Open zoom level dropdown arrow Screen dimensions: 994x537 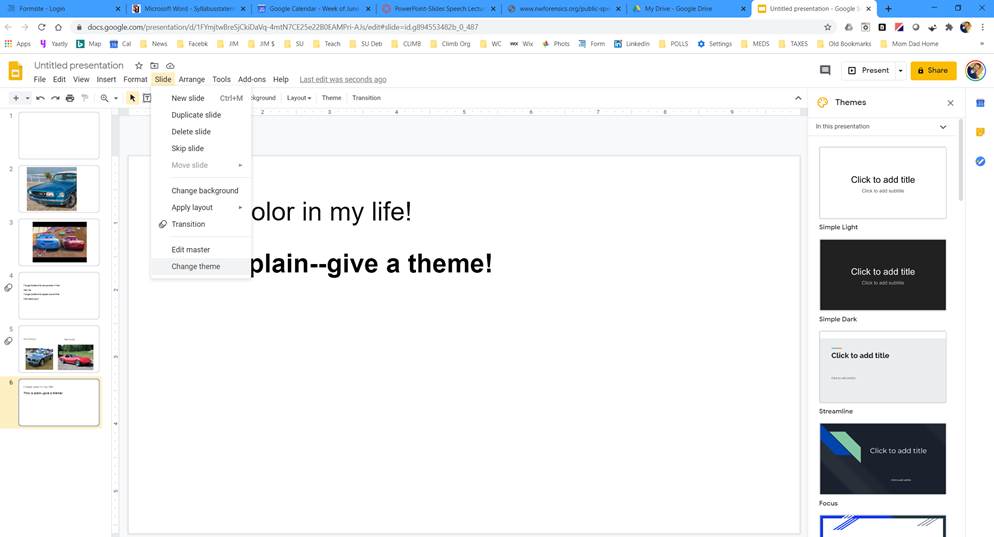tap(116, 98)
